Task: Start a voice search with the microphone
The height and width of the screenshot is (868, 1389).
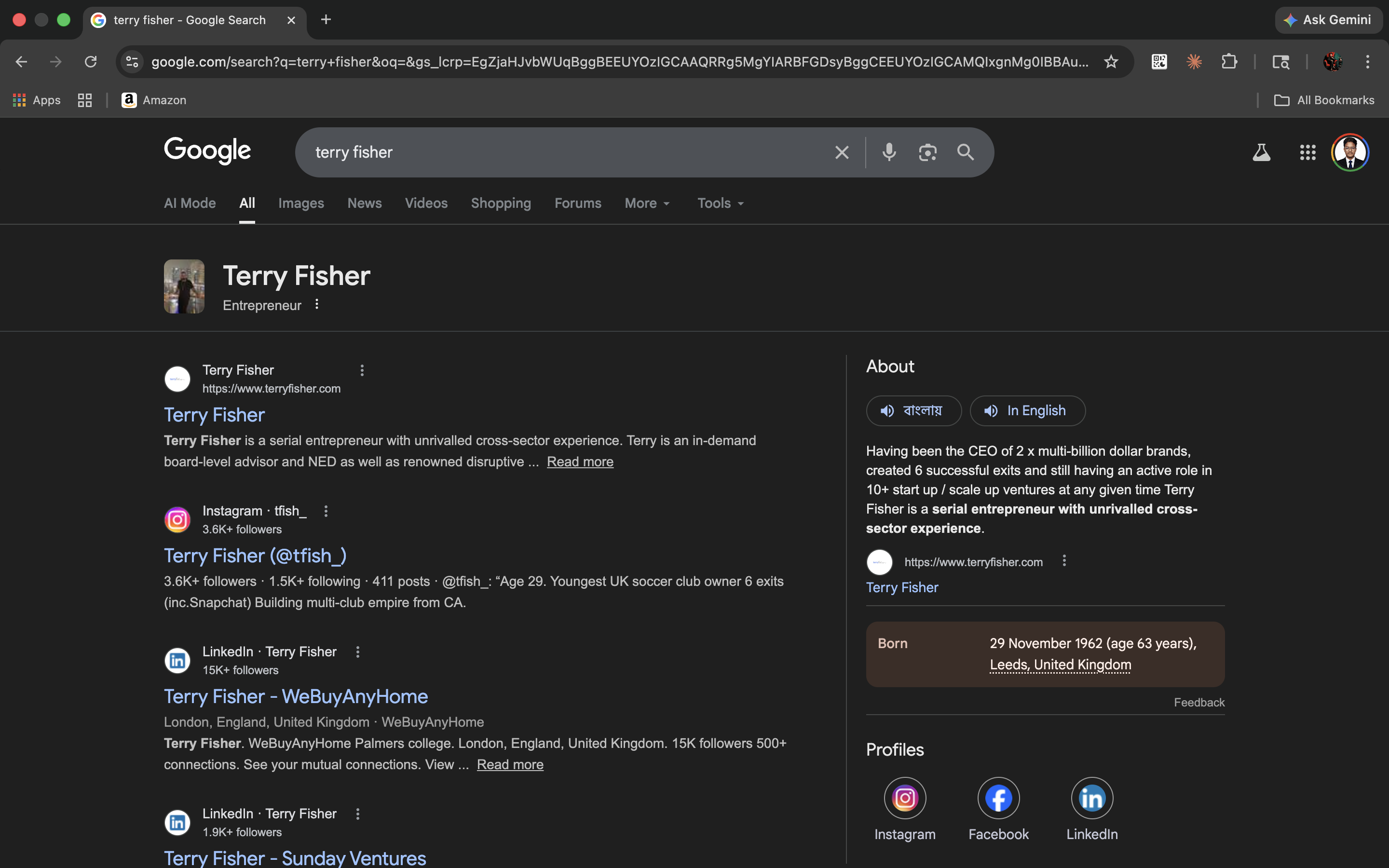Action: [x=888, y=152]
